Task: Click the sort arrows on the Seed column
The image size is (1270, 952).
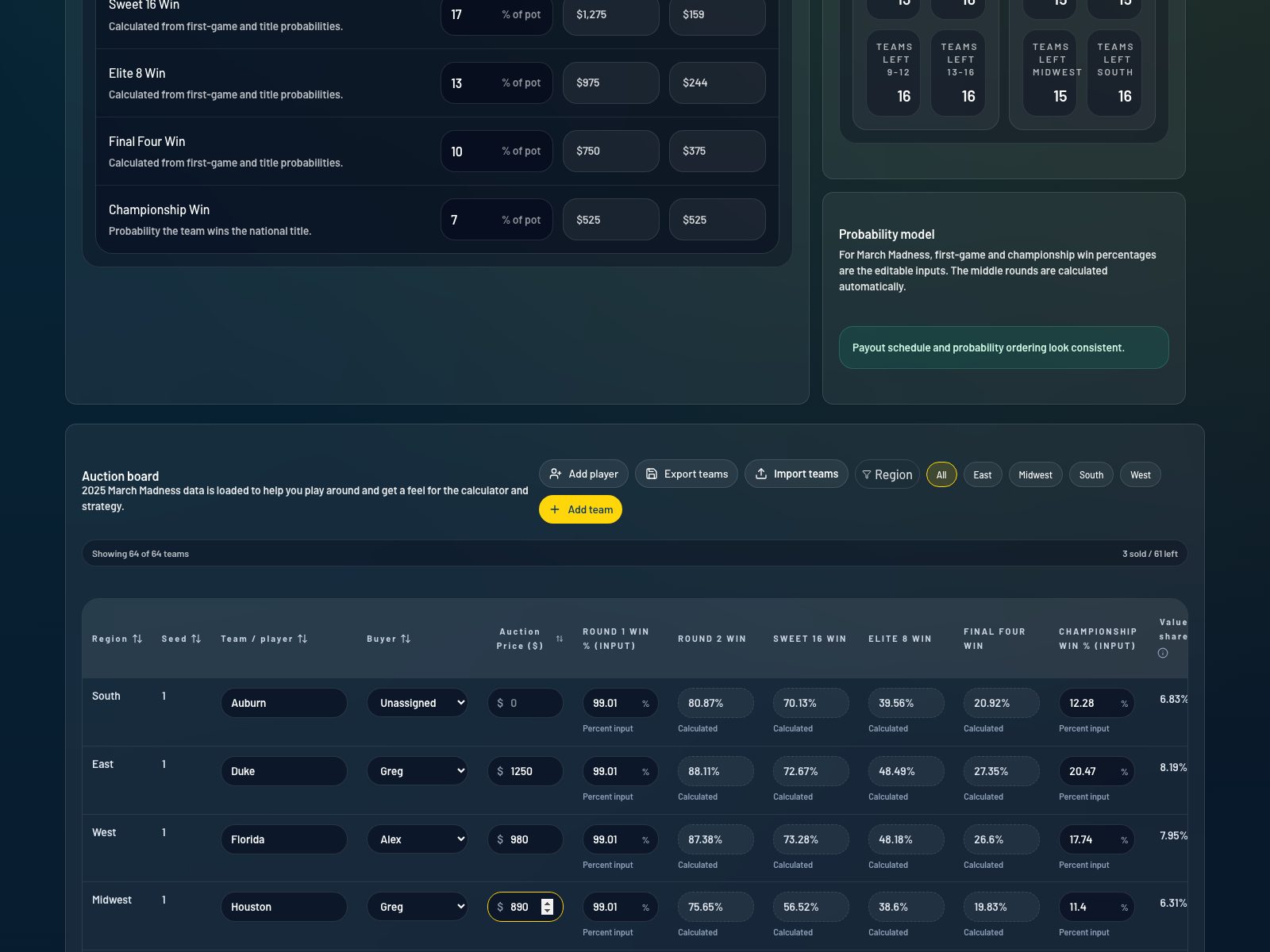Action: click(197, 639)
